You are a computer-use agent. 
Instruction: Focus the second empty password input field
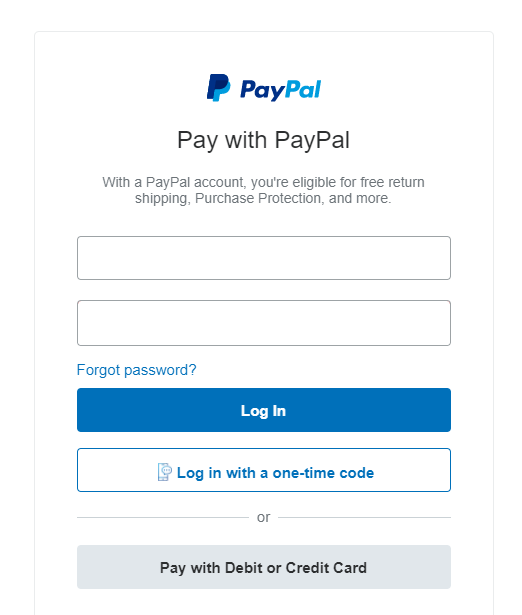[264, 323]
